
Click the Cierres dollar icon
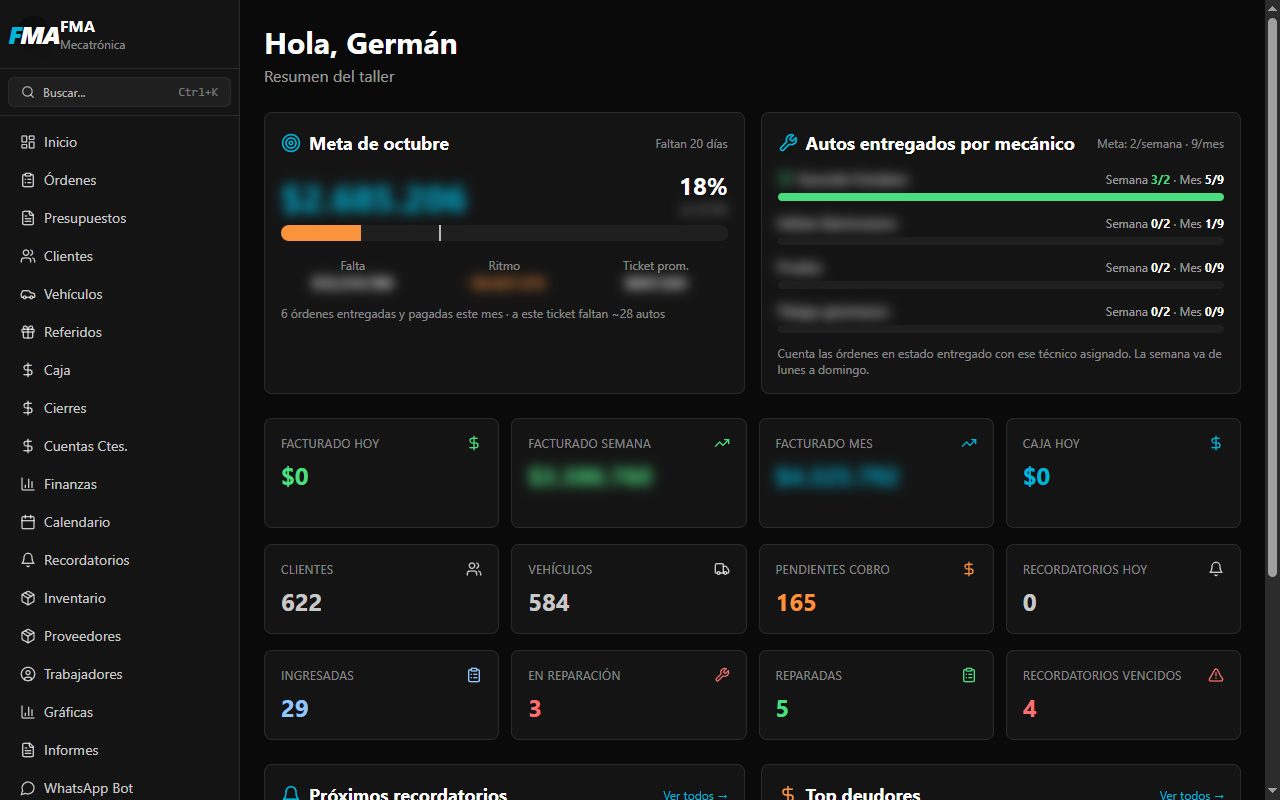coord(28,408)
